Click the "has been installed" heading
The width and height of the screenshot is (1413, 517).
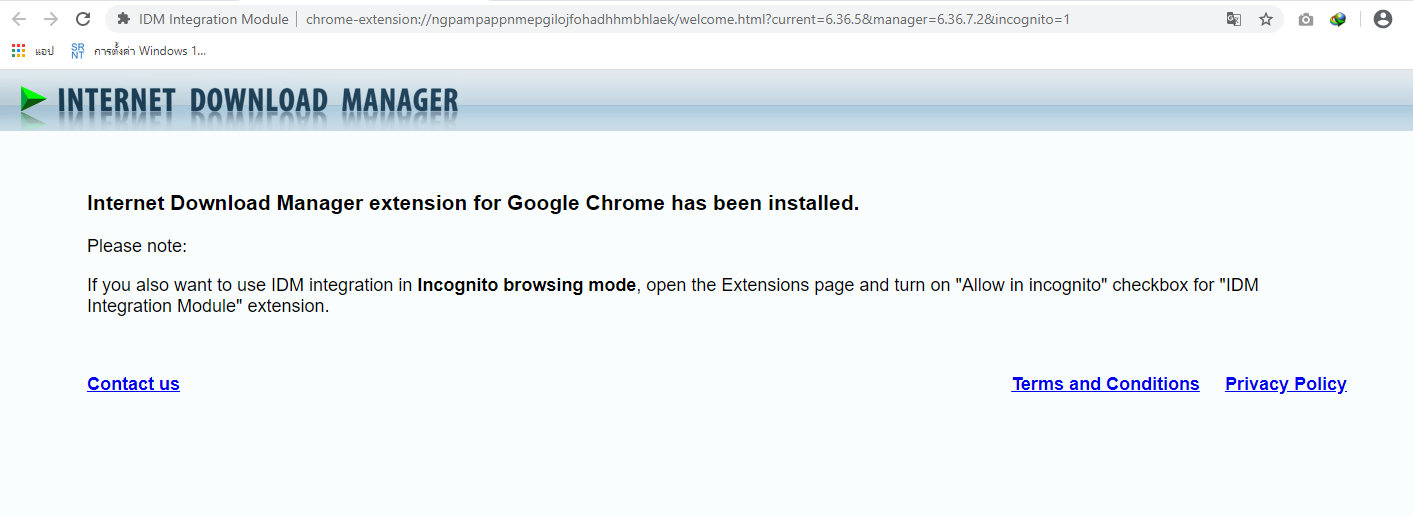(x=473, y=203)
